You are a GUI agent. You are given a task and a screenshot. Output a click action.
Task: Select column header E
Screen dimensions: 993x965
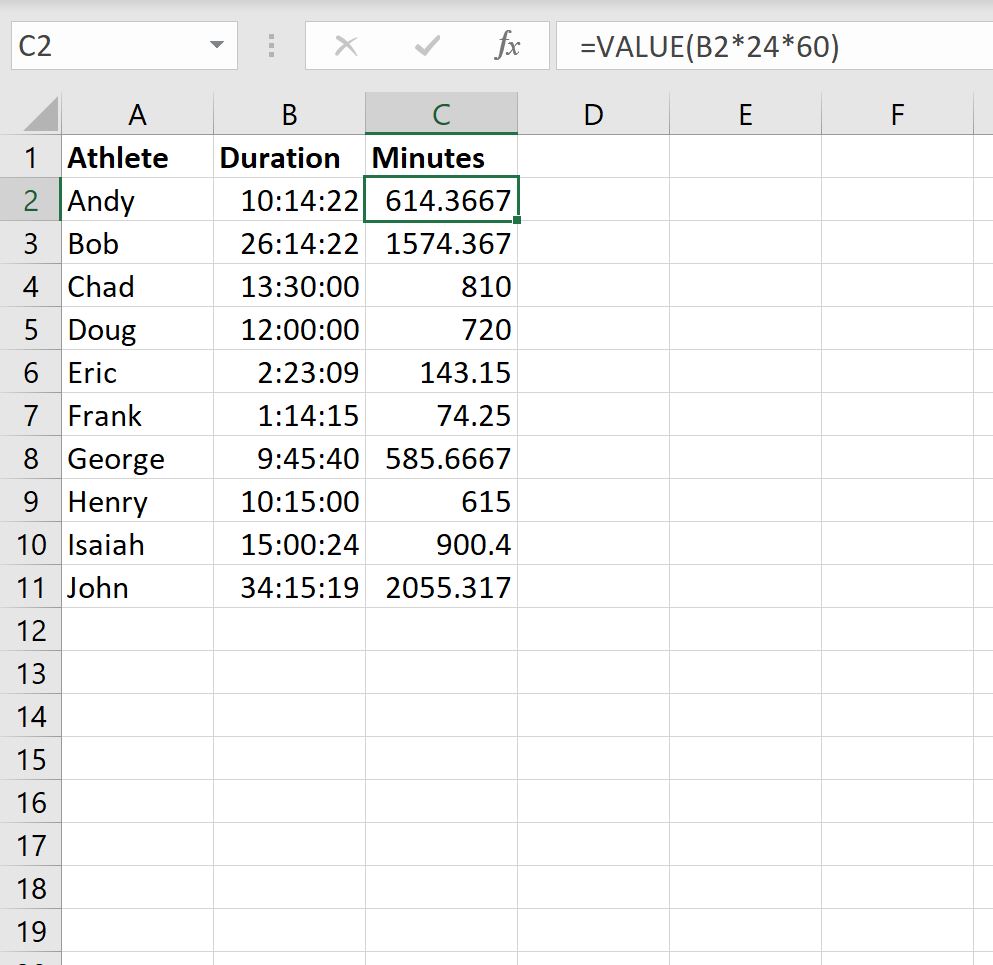pyautogui.click(x=744, y=112)
